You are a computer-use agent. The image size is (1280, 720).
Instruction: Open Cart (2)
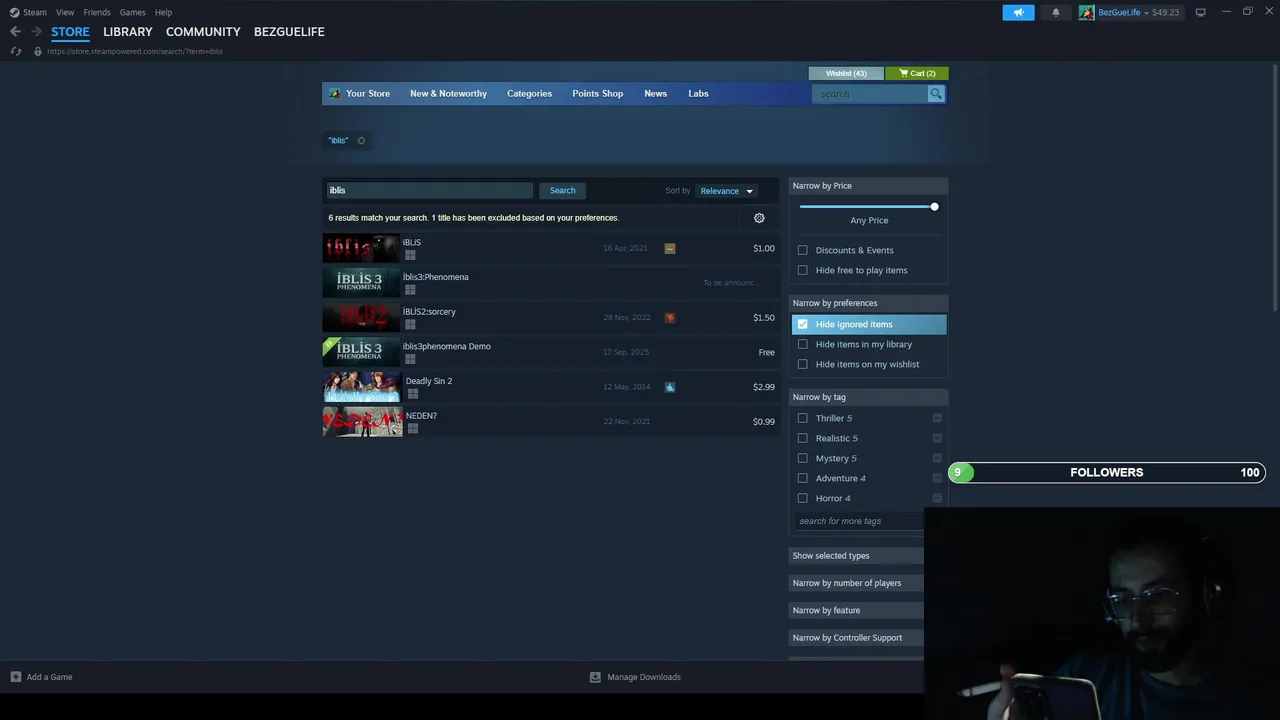pos(917,73)
